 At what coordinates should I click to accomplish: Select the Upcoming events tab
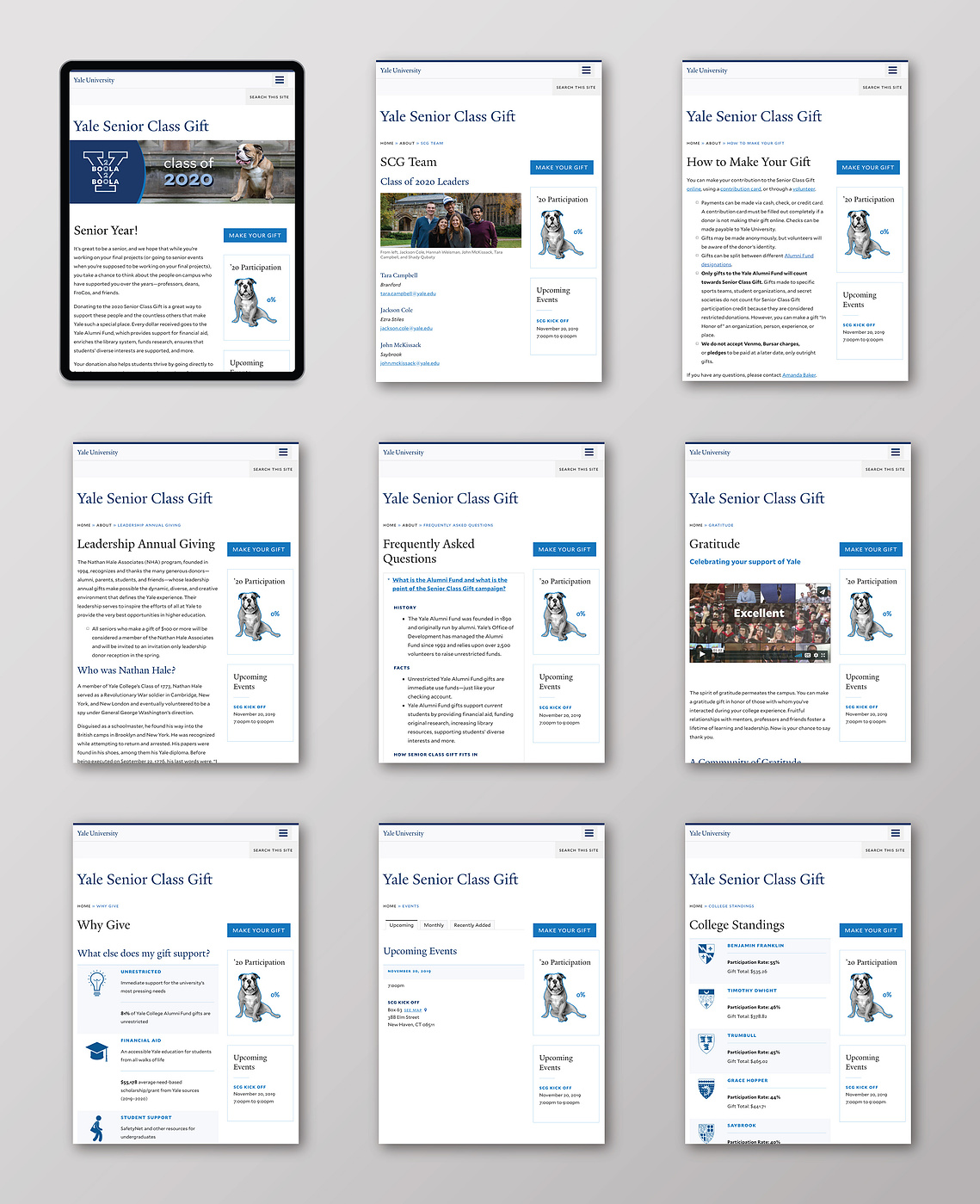(401, 925)
